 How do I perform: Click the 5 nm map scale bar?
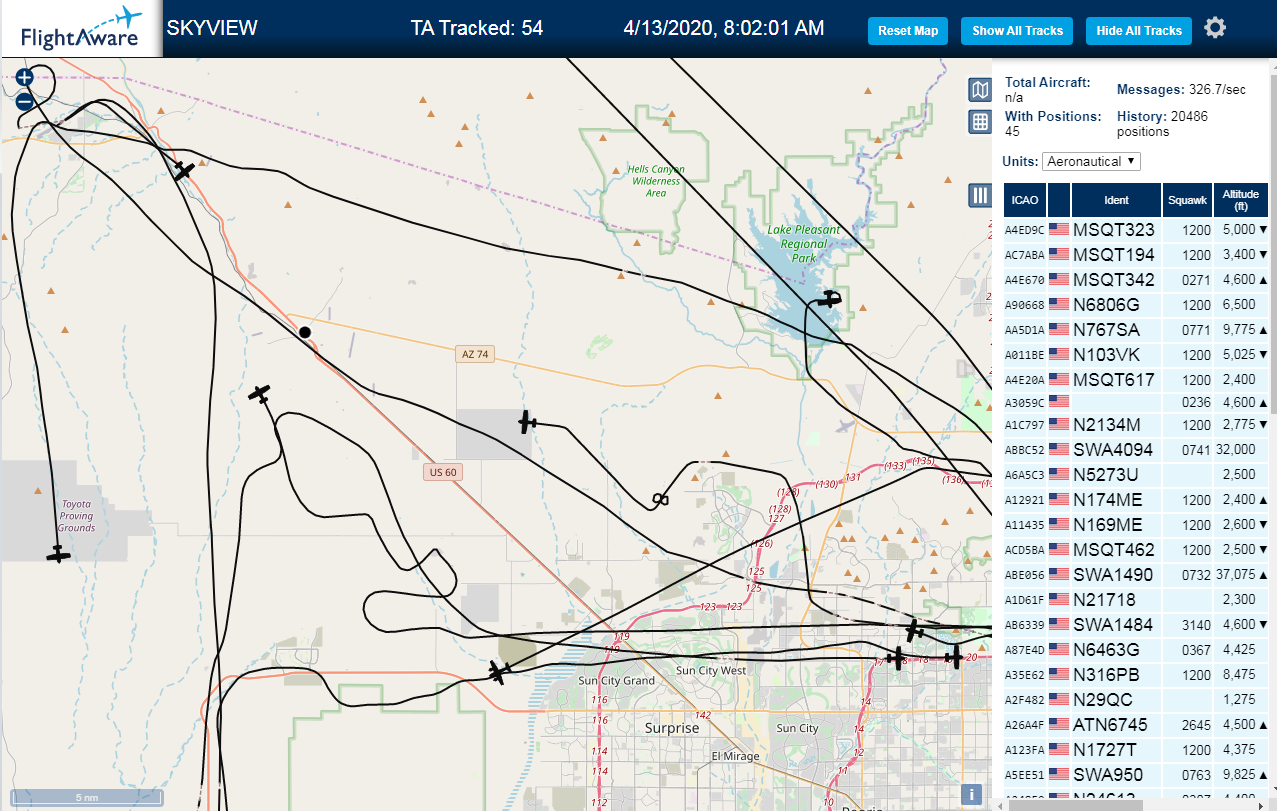click(86, 796)
